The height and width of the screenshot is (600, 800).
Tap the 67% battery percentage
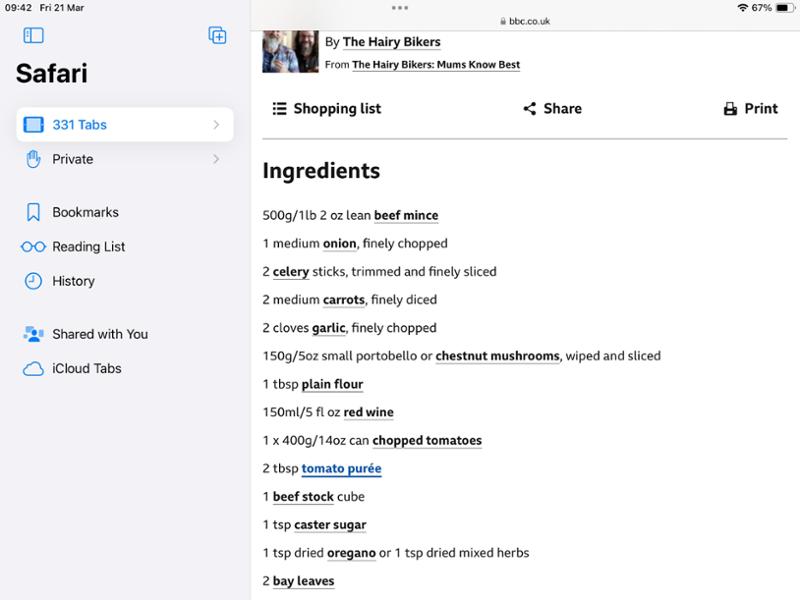[761, 8]
